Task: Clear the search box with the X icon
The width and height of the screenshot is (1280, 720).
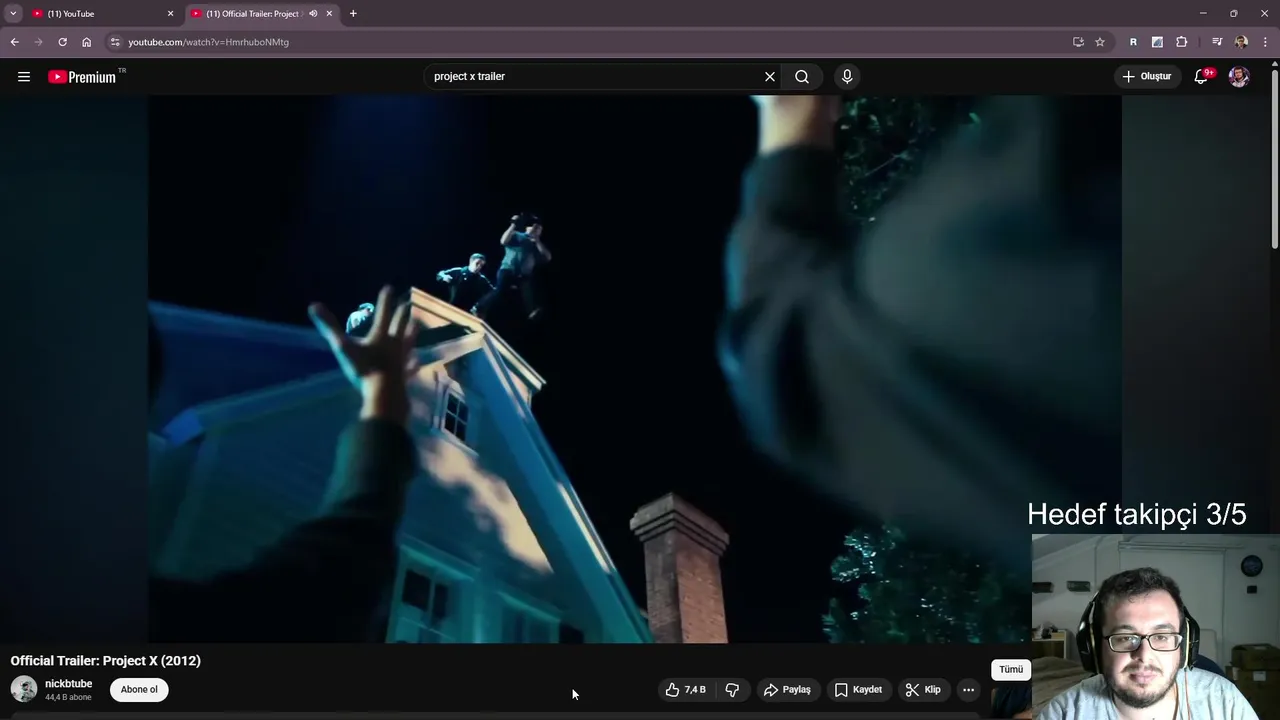Action: [770, 77]
